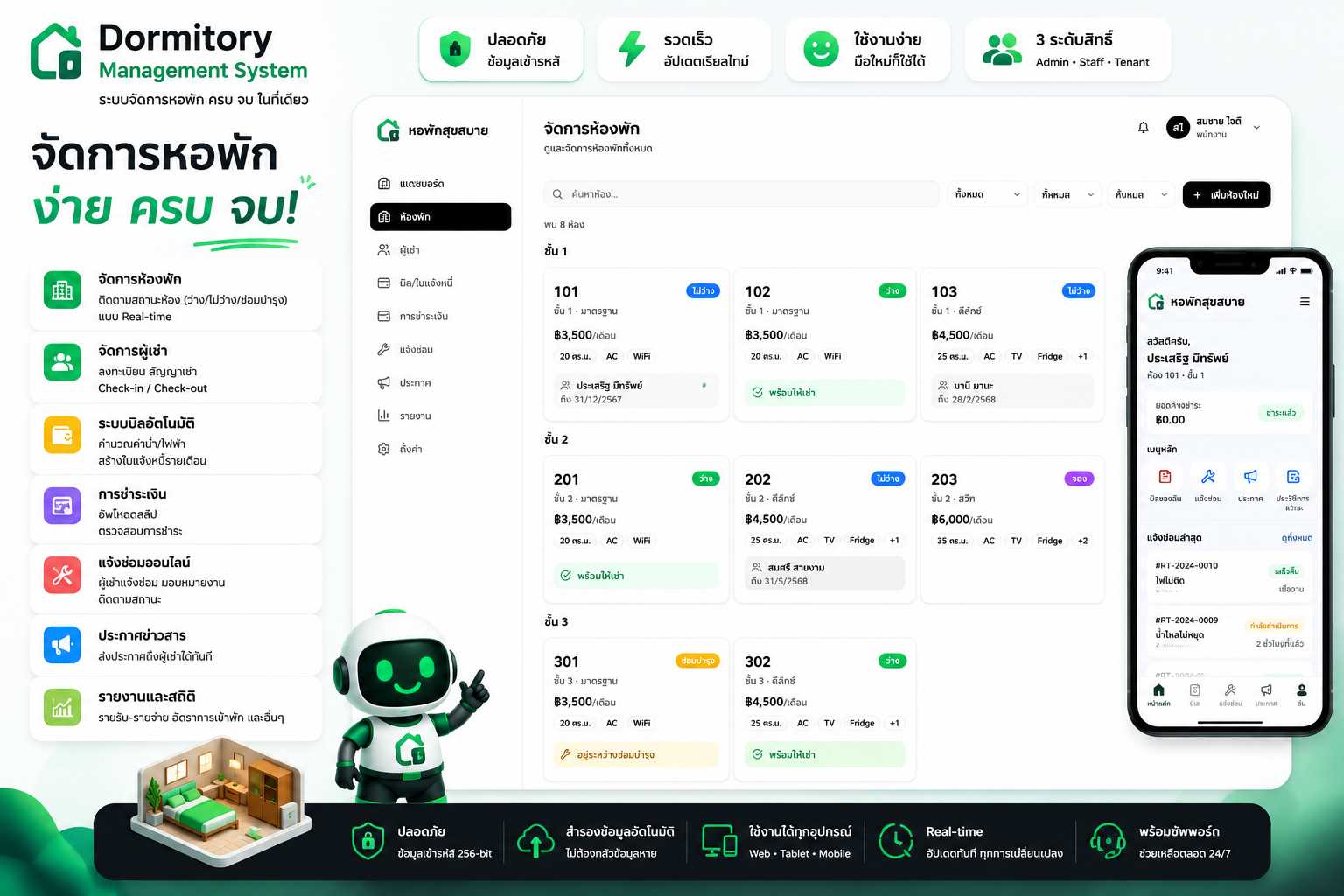The image size is (1344, 896).
Task: Click the หอพักสุขสบาย logo in the desktop sidebar
Action: pos(388,130)
